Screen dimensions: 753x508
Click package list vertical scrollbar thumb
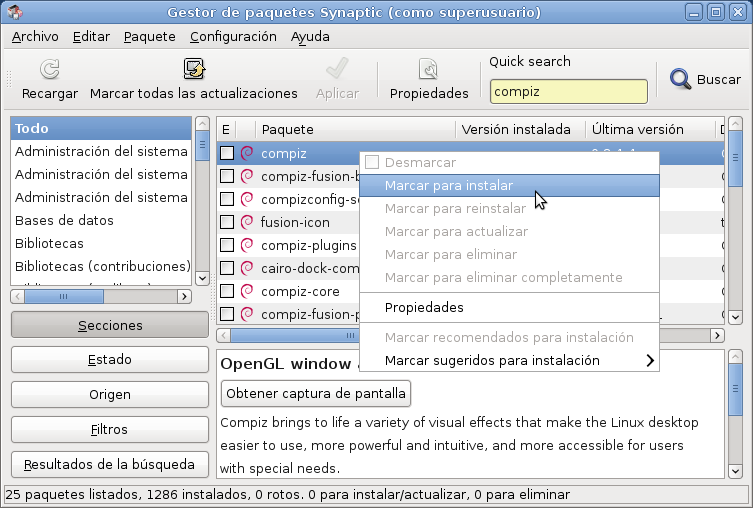tap(735, 158)
